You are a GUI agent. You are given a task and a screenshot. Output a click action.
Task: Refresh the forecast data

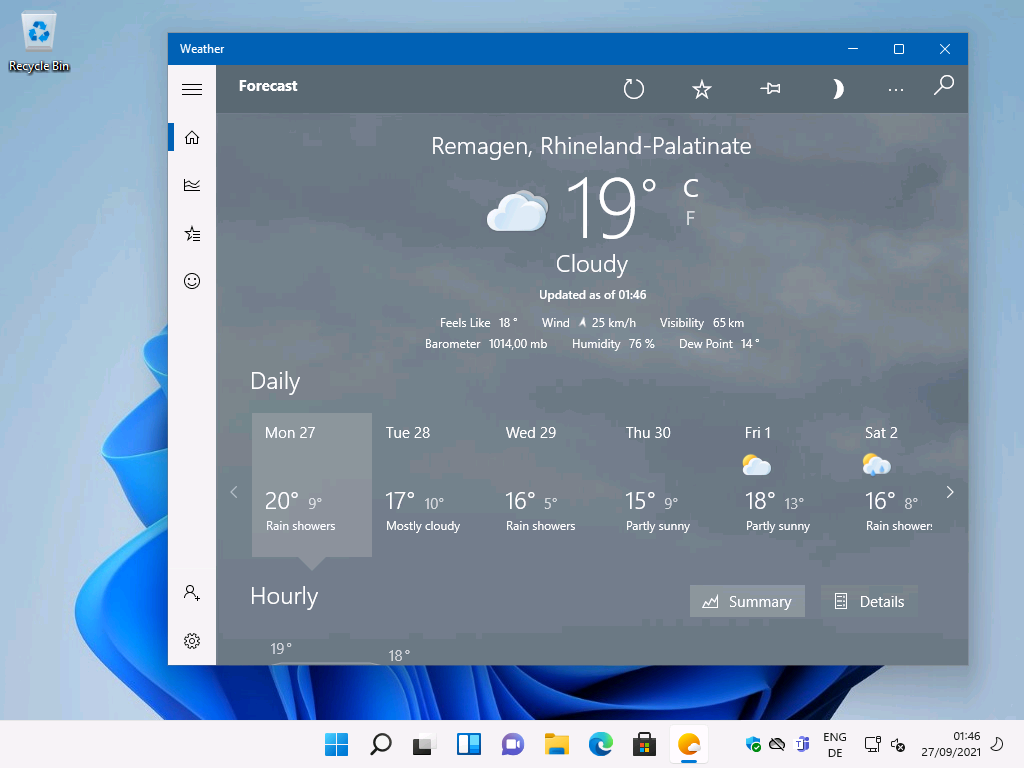[x=633, y=89]
